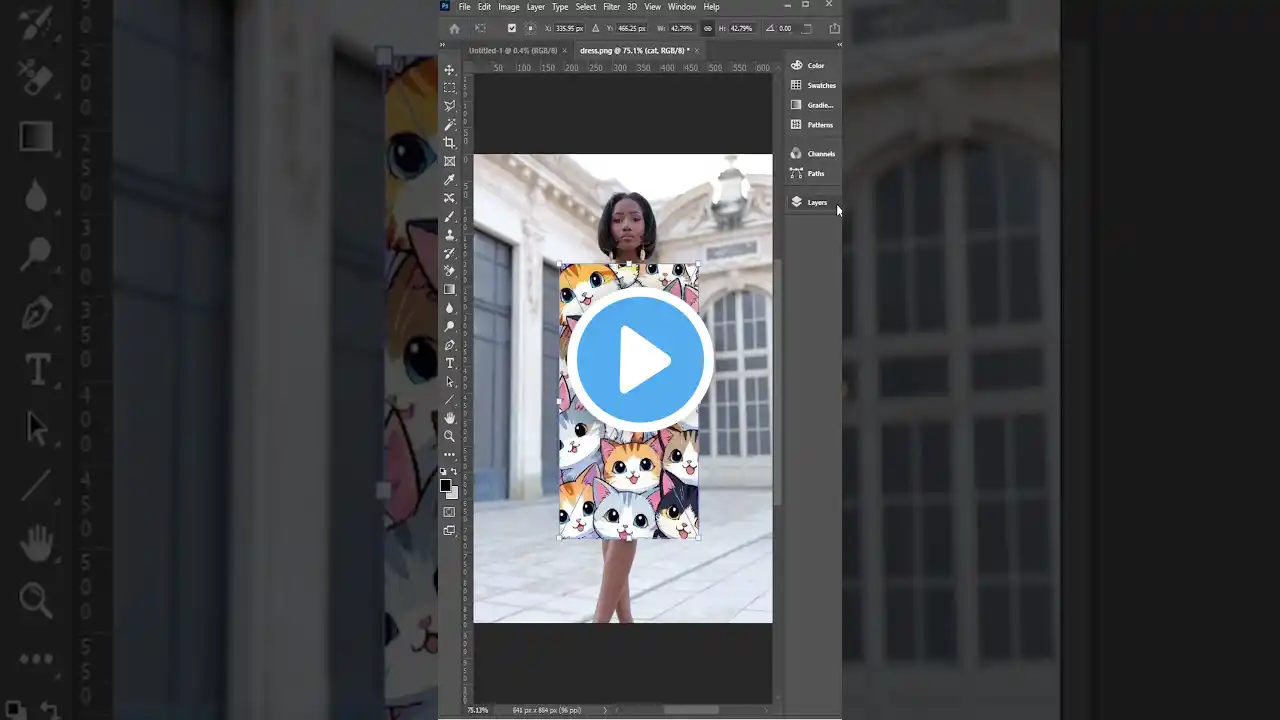This screenshot has height=720, width=1280.
Task: Expand the collapsed right panel dock
Action: coord(838,45)
